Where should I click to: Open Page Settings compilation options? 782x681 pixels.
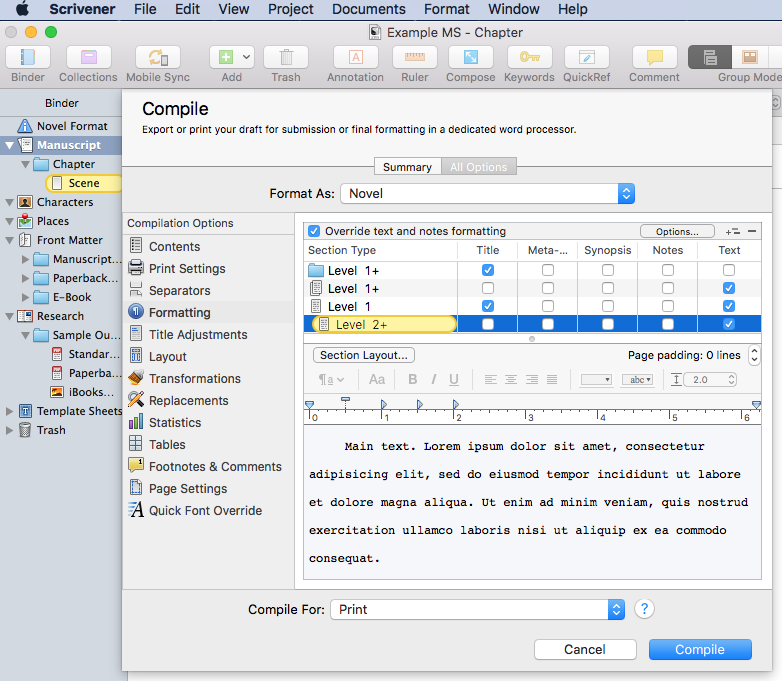pyautogui.click(x=188, y=488)
